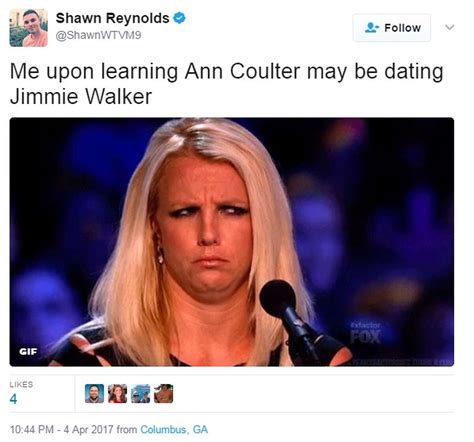Click the blue verified badge
The width and height of the screenshot is (474, 442).
coord(179,18)
